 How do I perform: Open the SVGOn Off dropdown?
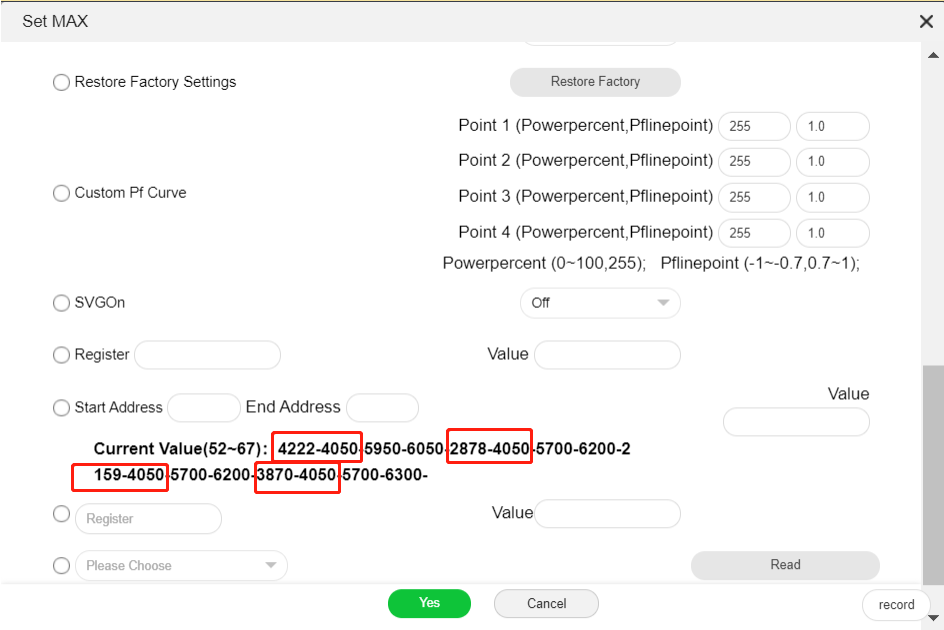[x=600, y=303]
